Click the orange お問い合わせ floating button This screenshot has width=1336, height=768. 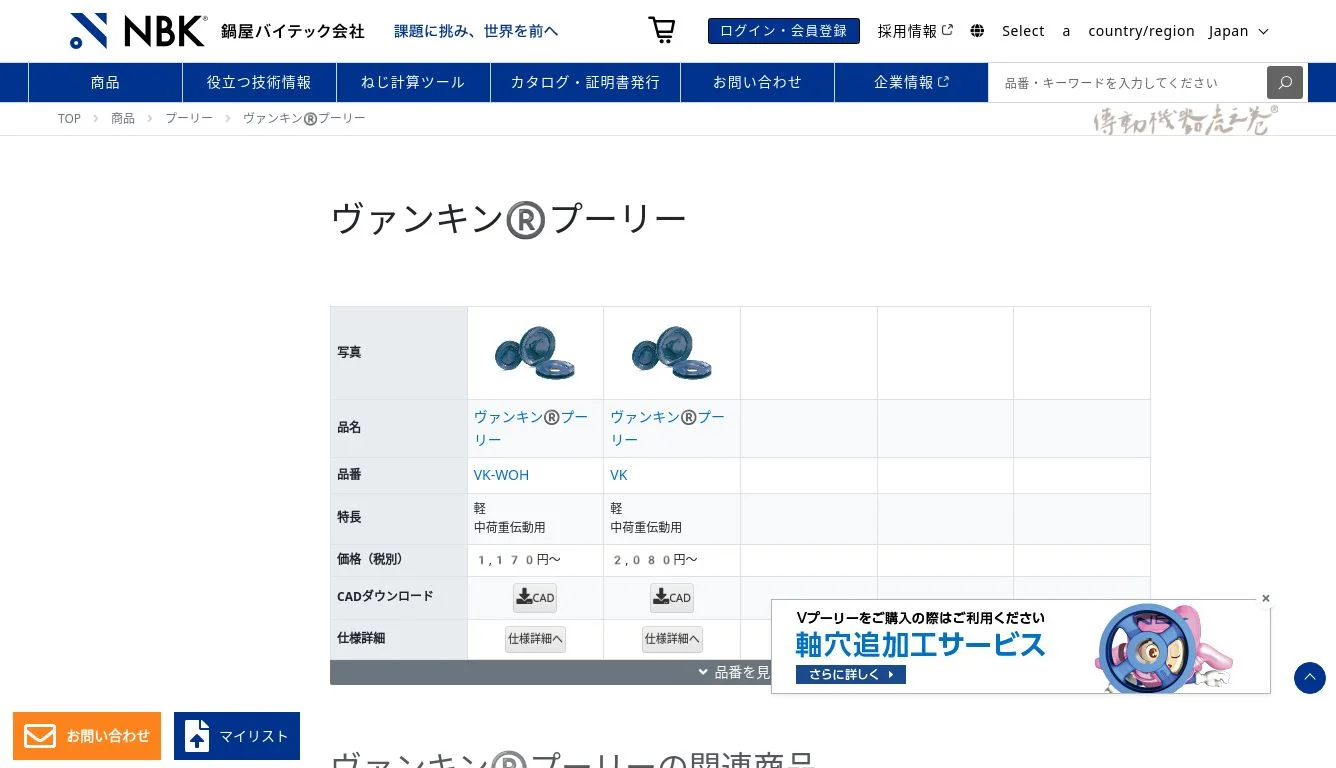point(87,736)
